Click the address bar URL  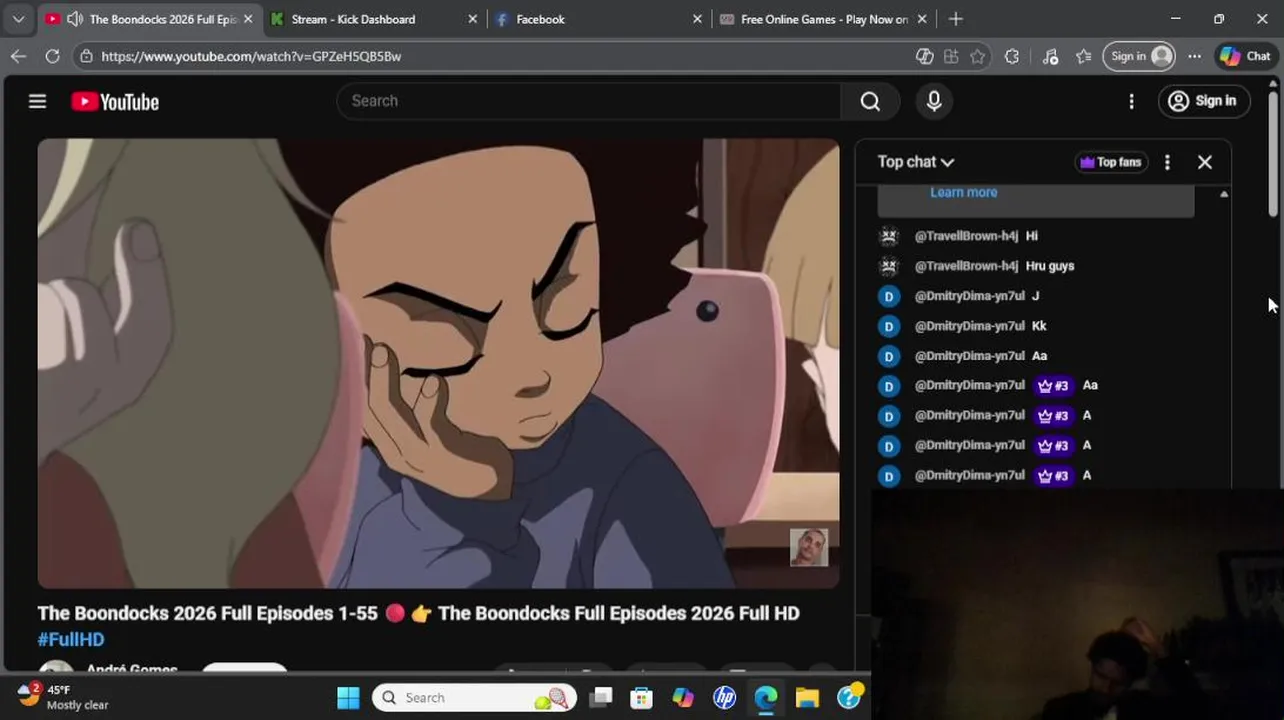pos(251,57)
